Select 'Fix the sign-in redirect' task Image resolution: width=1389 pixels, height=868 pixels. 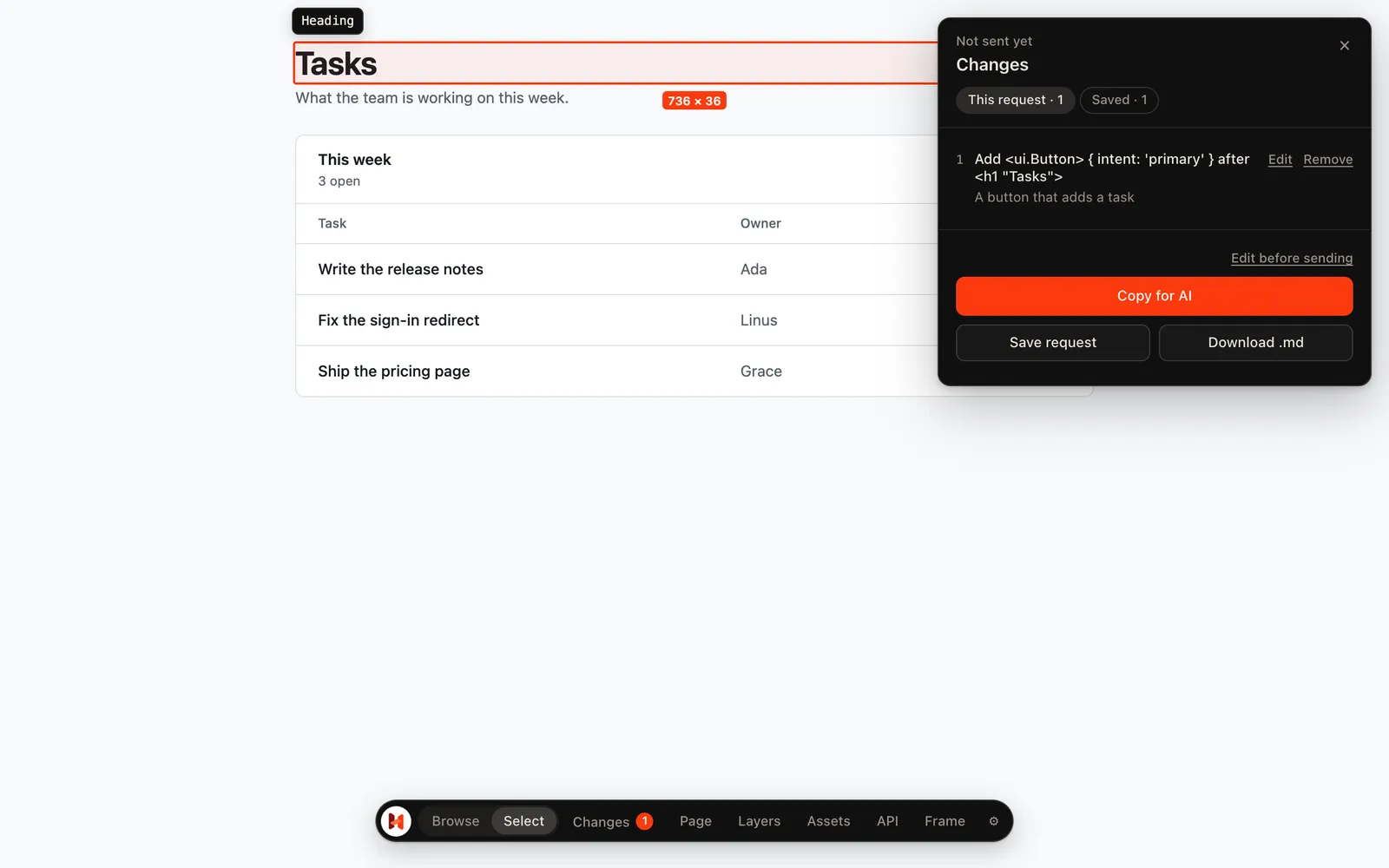(x=398, y=320)
